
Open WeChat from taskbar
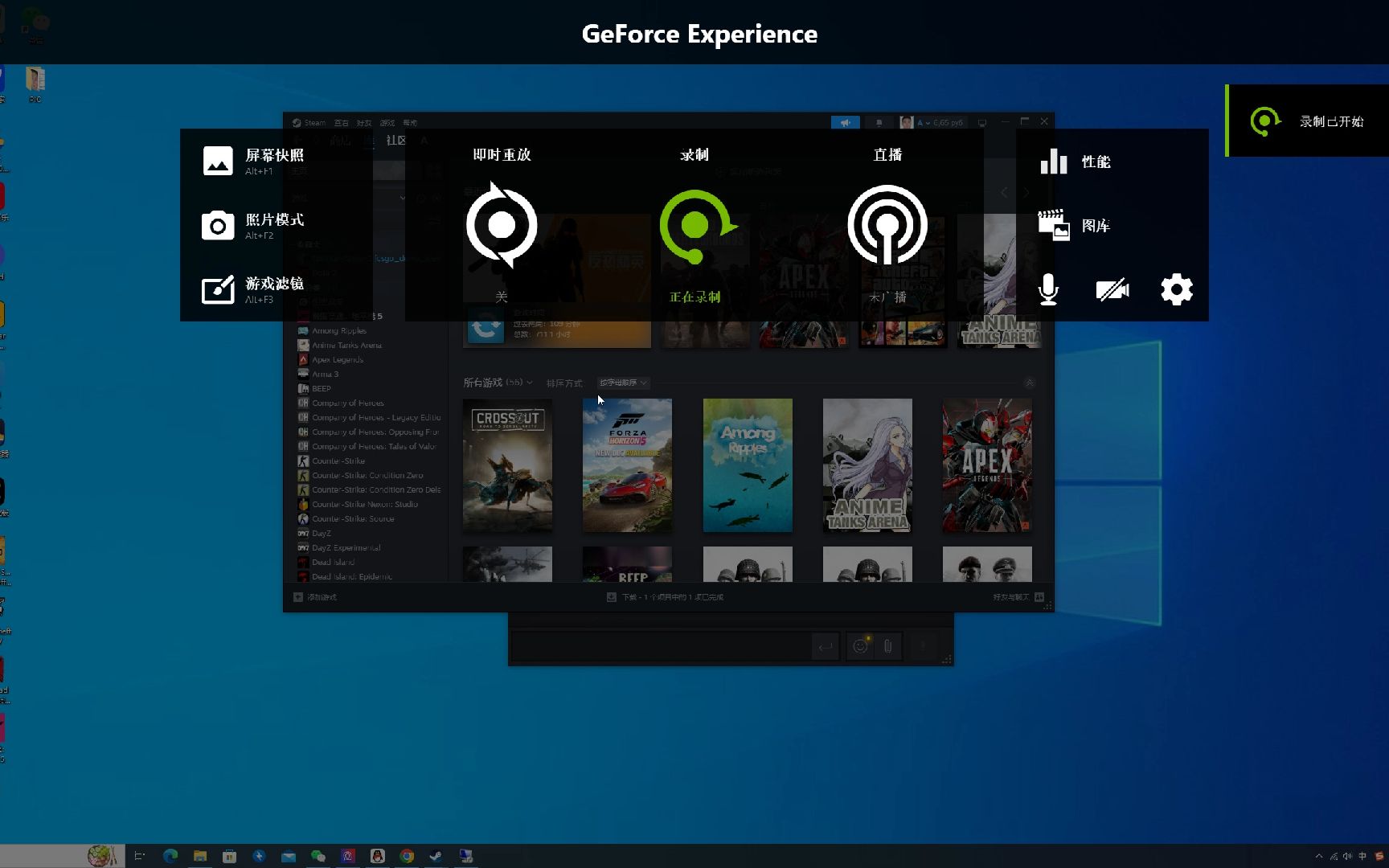(318, 856)
